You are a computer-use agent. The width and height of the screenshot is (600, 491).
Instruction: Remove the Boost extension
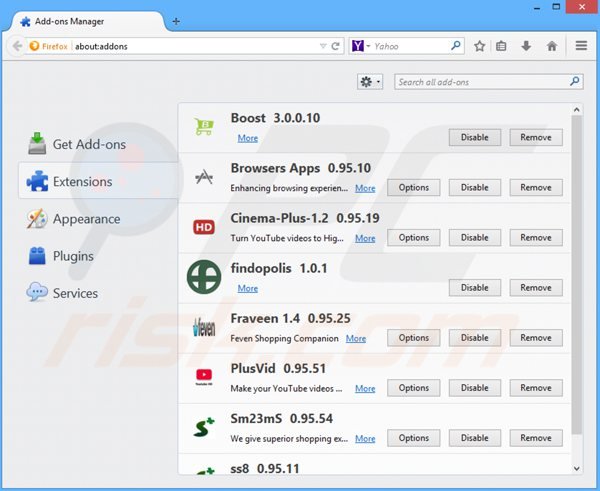(536, 137)
